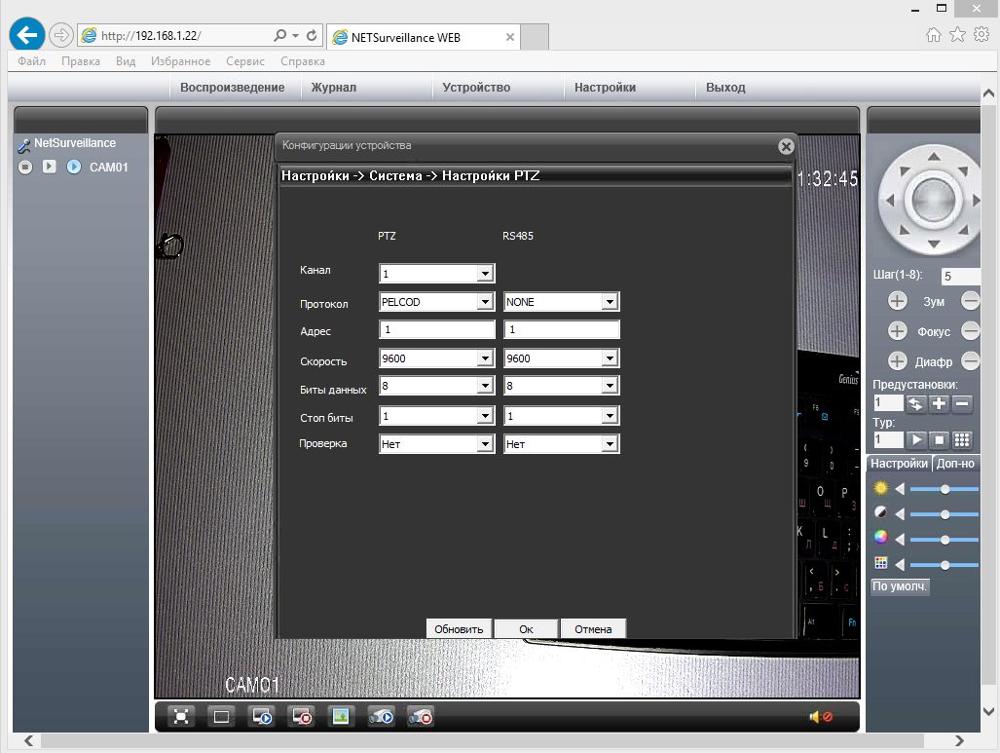Stop all video streams icon
This screenshot has width=1000, height=753.
(x=301, y=716)
